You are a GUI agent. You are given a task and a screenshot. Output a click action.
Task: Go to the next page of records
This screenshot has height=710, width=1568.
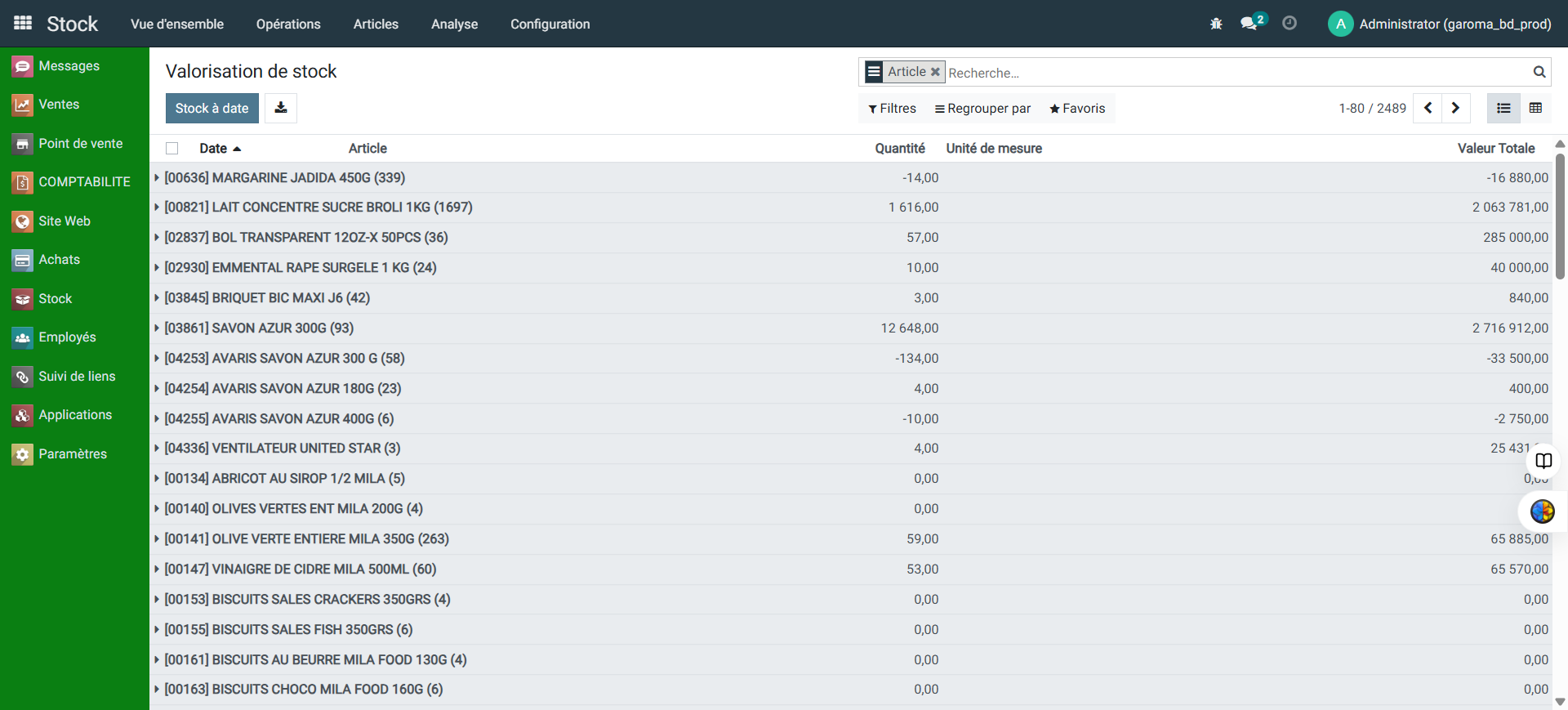coord(1455,108)
